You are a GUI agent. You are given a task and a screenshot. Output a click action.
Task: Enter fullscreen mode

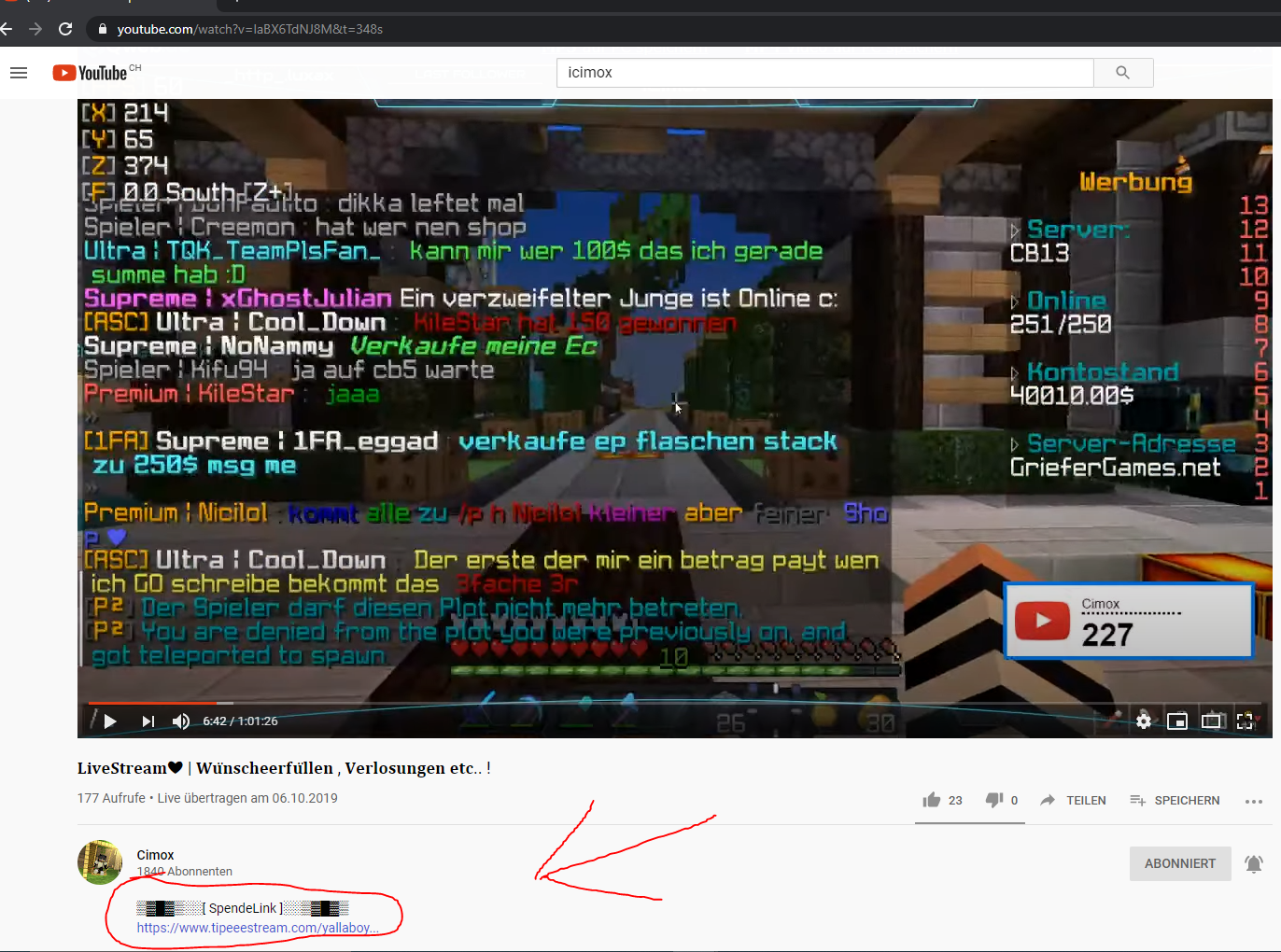1245,721
